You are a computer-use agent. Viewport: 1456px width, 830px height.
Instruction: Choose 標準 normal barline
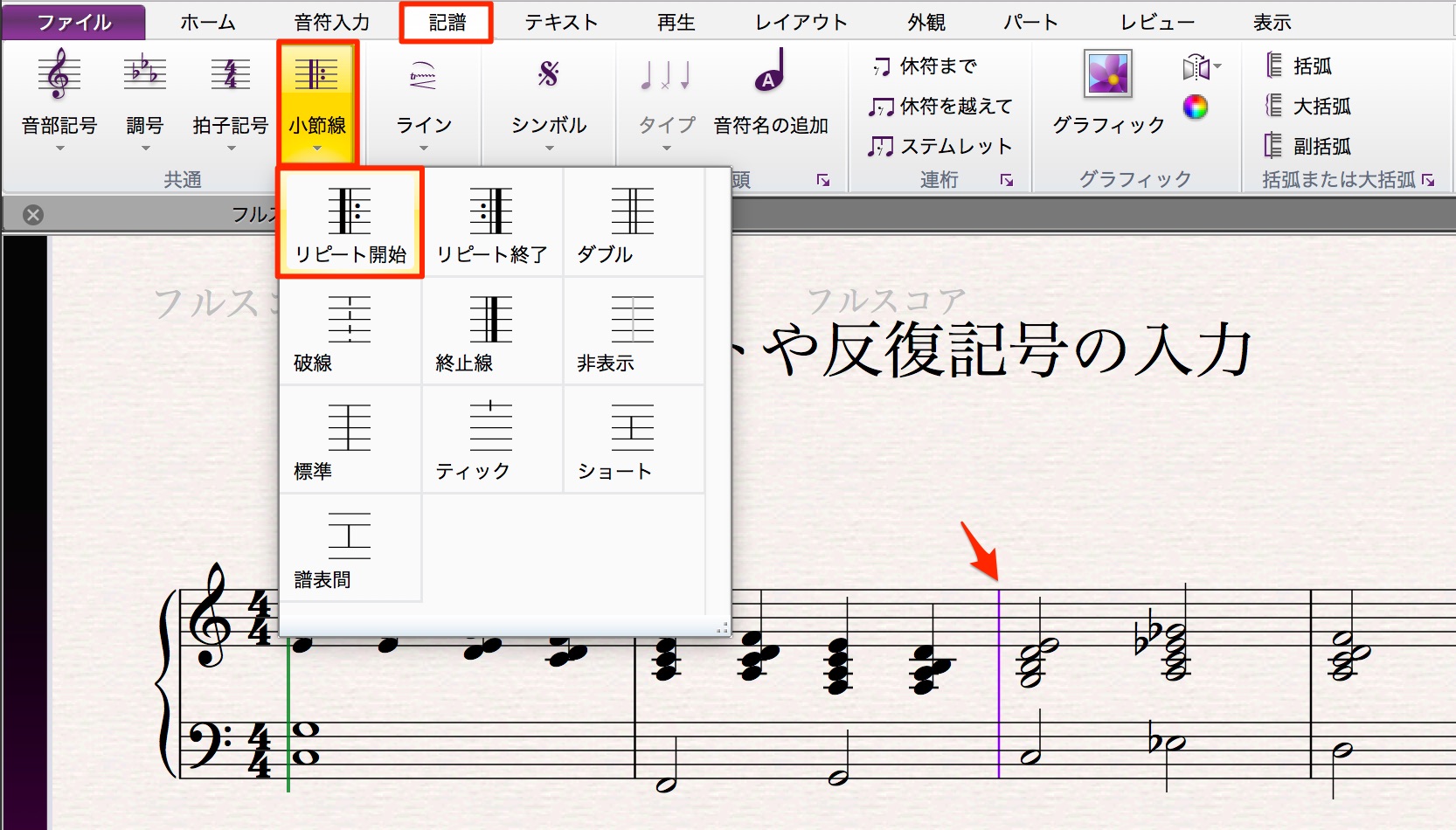point(350,440)
